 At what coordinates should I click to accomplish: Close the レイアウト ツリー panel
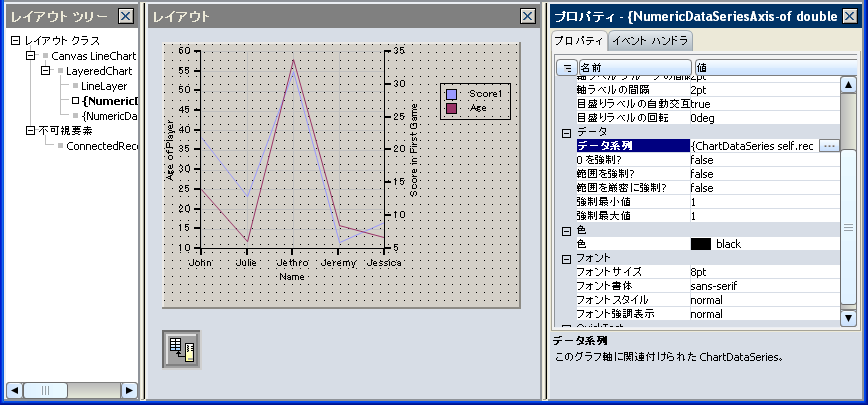click(x=126, y=17)
